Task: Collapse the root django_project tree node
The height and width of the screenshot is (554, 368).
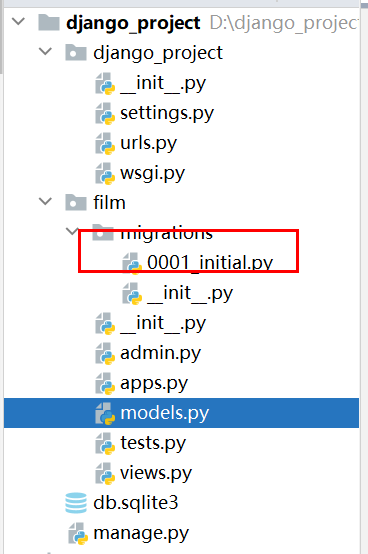Action: [18, 22]
